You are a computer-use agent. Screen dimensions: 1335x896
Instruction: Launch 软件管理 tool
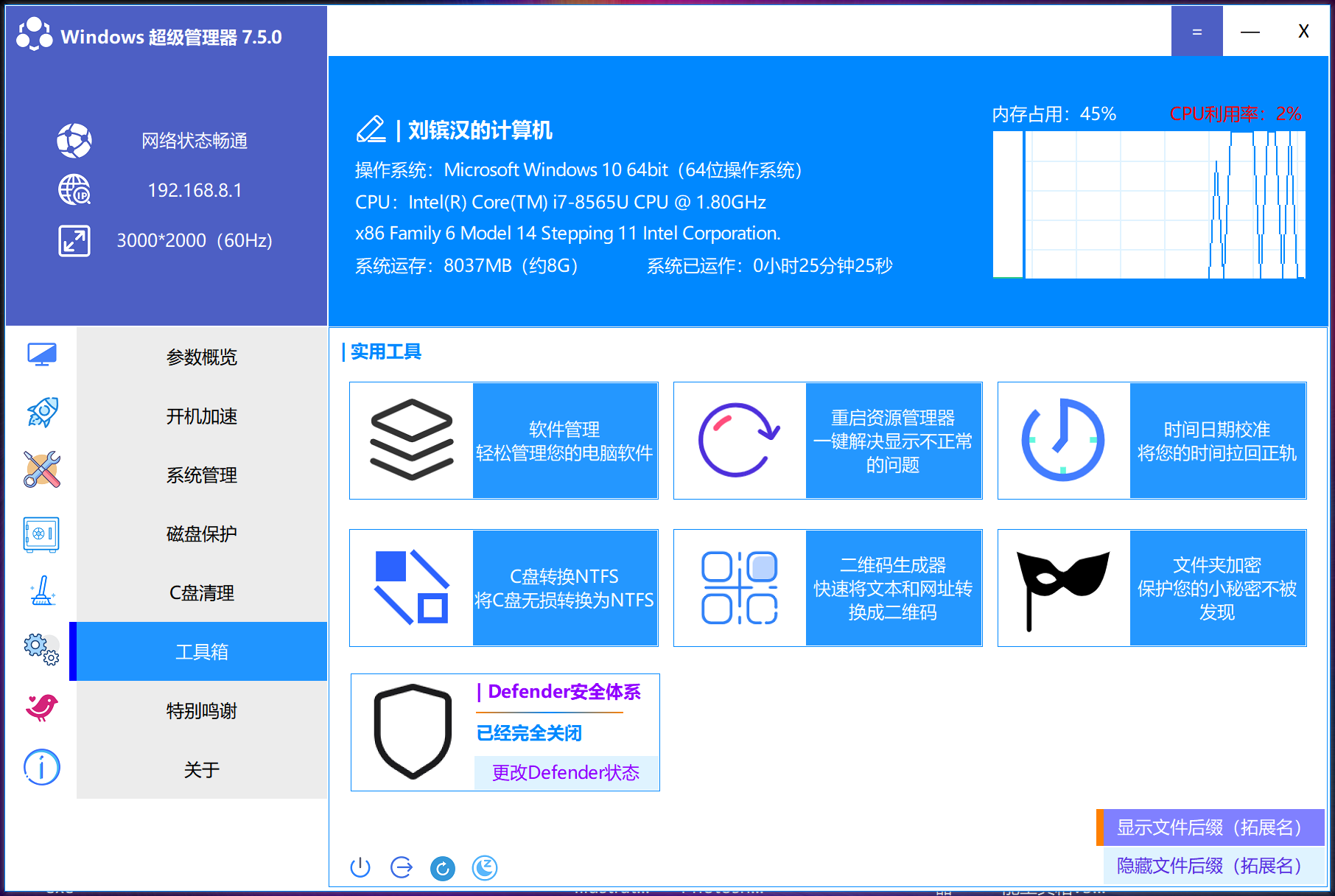(565, 441)
